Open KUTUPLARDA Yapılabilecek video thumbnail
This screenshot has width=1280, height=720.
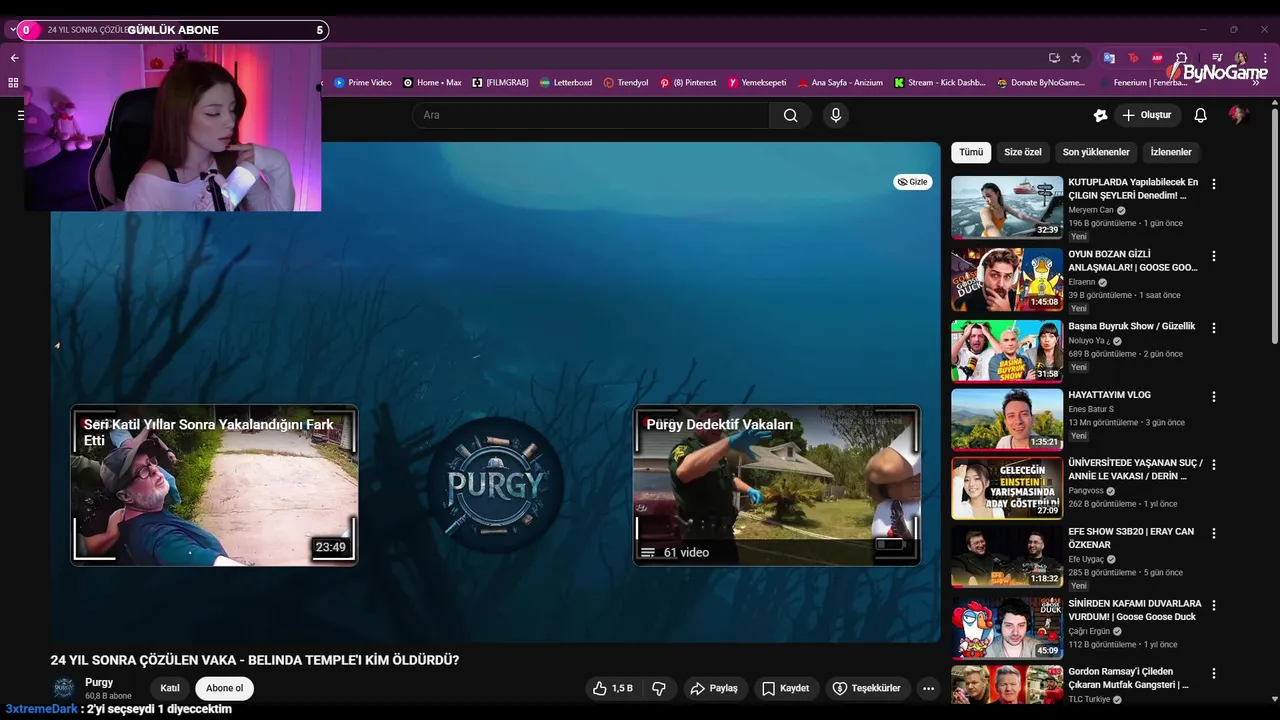(1007, 207)
